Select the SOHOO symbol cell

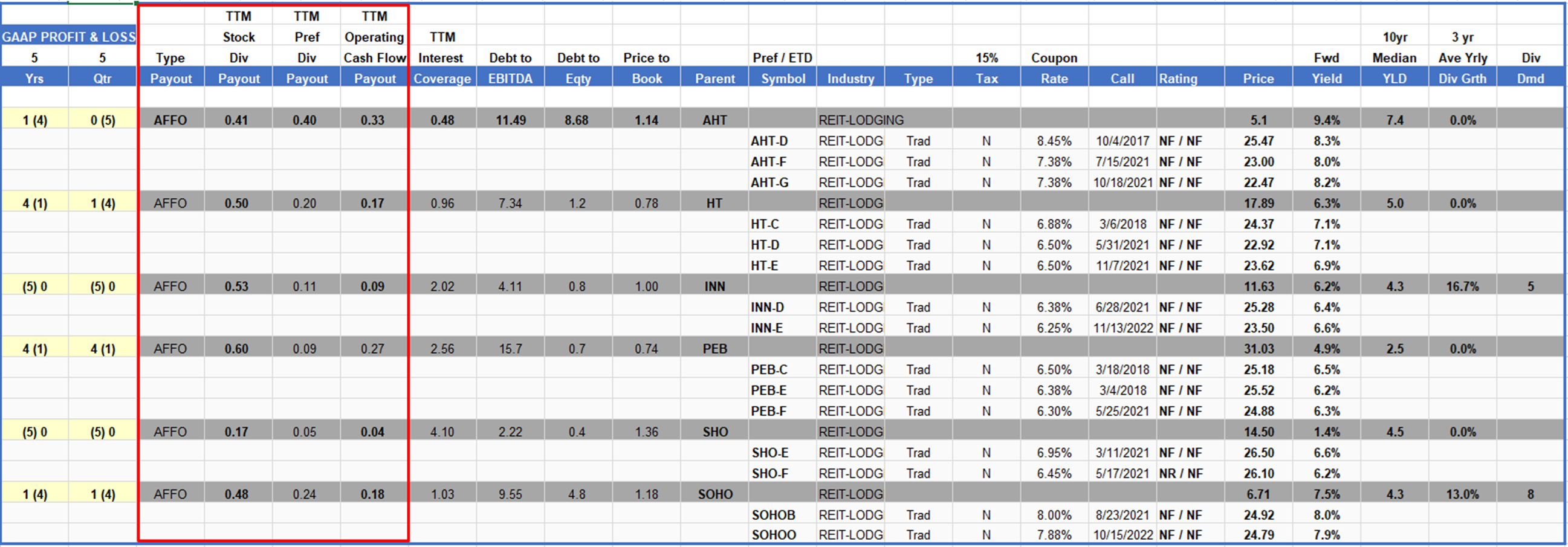point(774,536)
